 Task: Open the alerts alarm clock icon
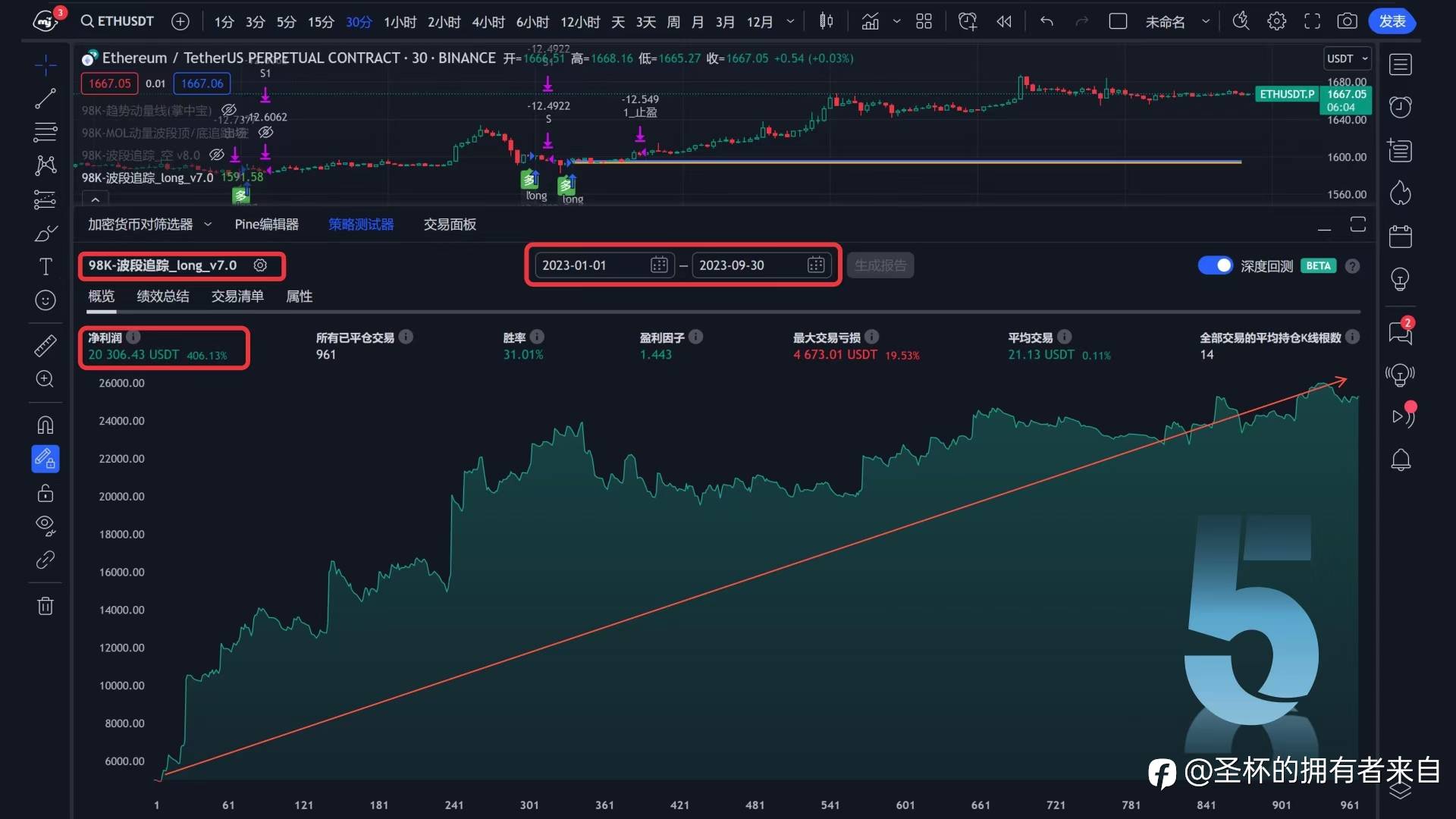tap(1400, 107)
